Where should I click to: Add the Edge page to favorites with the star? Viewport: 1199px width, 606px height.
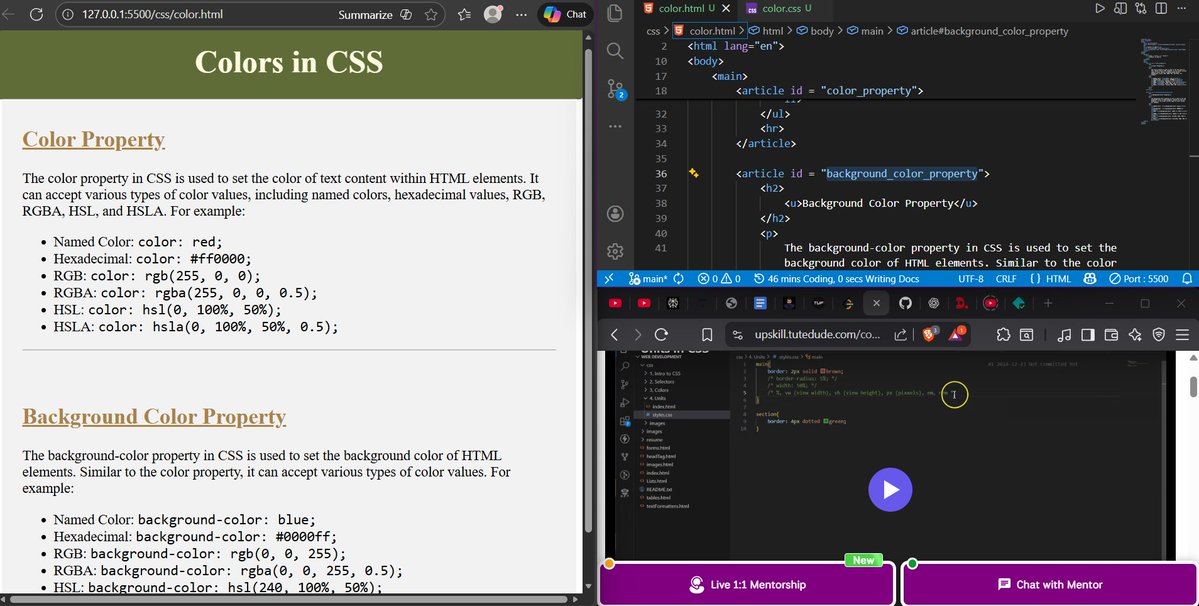(431, 15)
